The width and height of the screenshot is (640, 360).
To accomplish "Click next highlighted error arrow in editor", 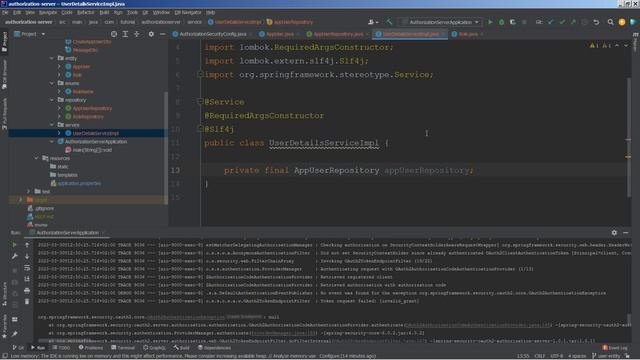I will click(x=626, y=46).
